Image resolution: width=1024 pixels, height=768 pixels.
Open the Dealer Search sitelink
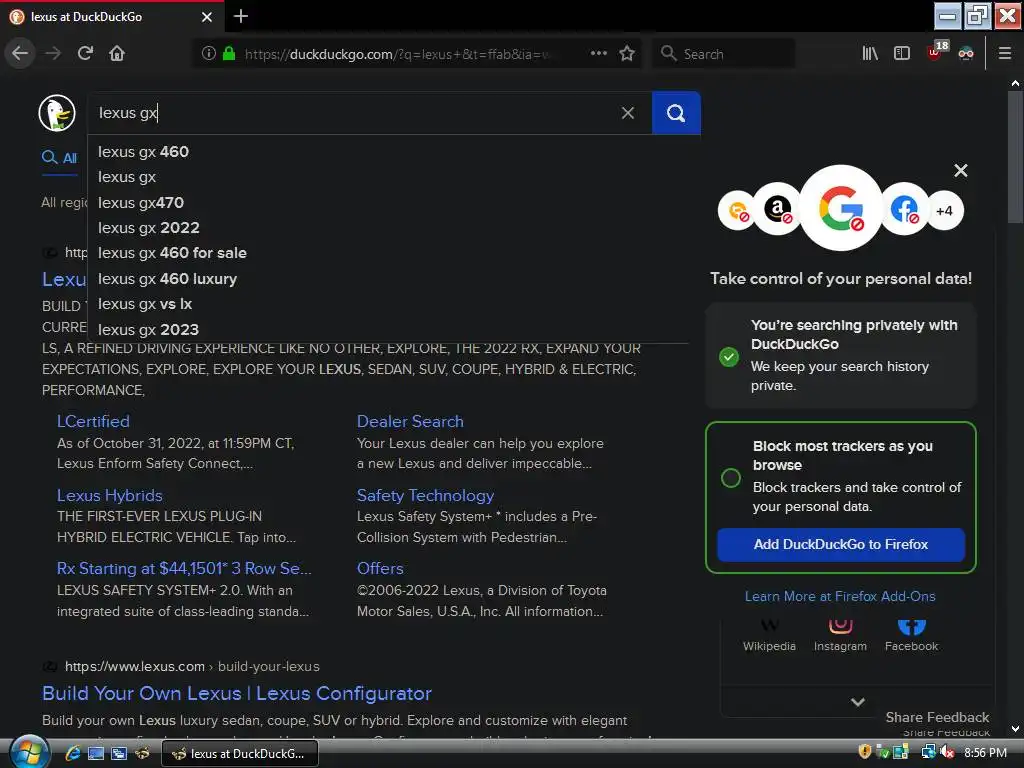[x=410, y=421]
